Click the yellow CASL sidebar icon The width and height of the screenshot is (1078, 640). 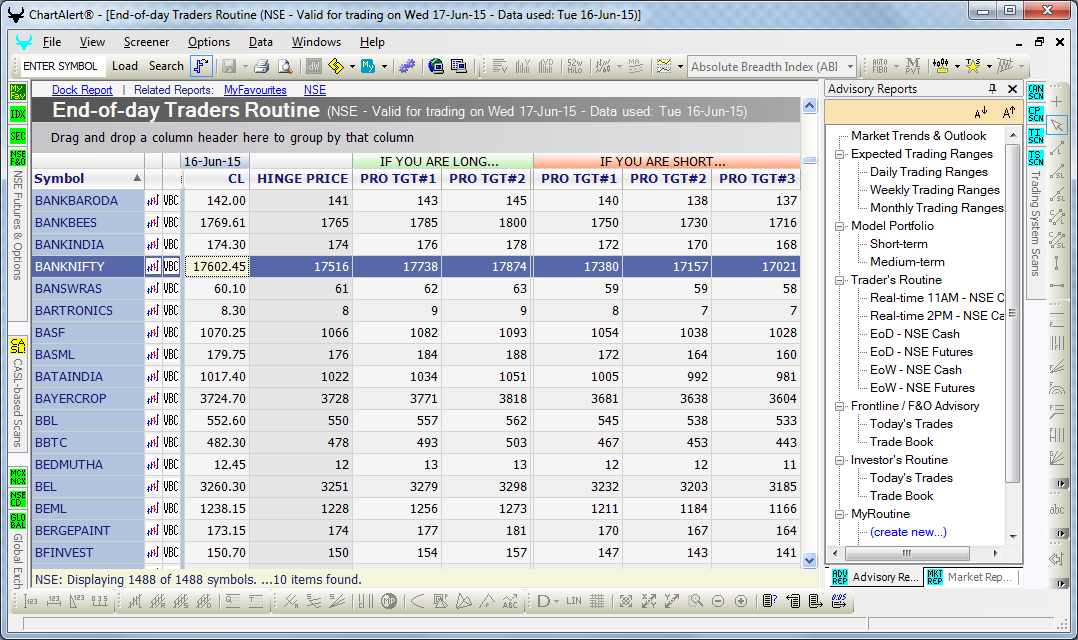click(18, 346)
